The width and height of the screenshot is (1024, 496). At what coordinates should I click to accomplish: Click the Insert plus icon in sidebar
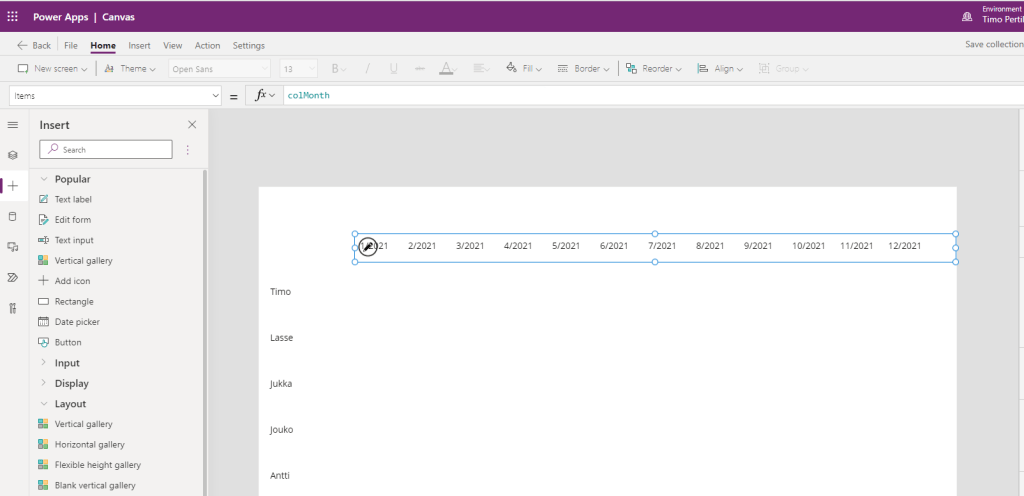(13, 186)
